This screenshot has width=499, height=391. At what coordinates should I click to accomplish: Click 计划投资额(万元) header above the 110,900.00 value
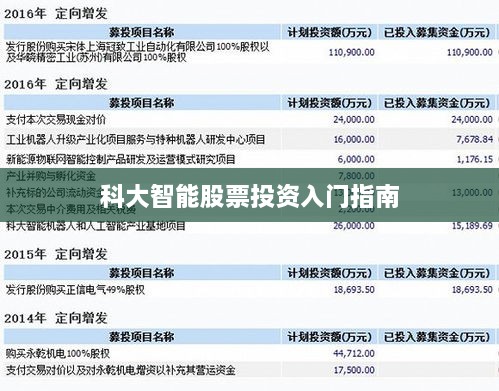[329, 33]
